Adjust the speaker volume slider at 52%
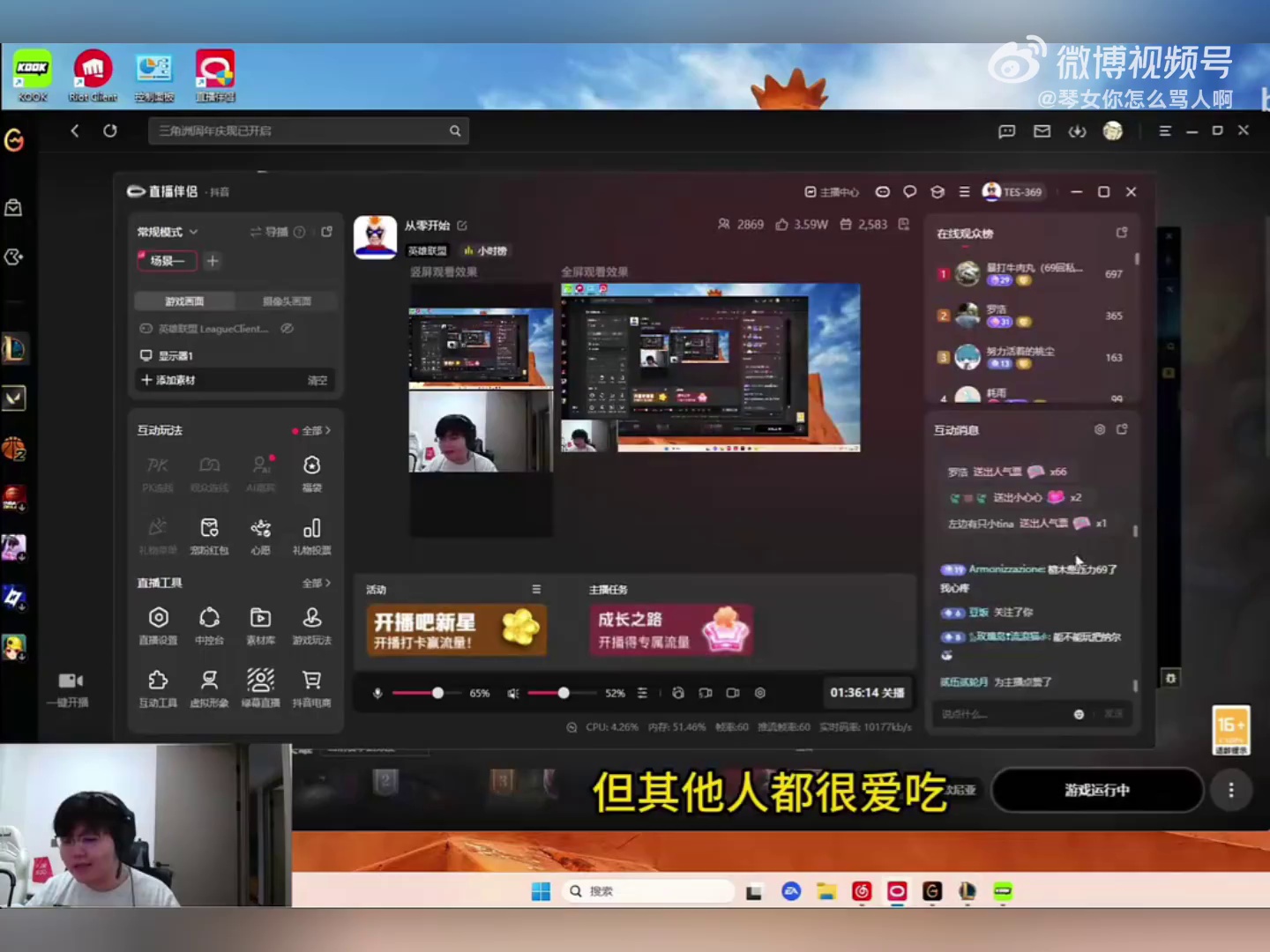This screenshot has width=1270, height=952. [x=562, y=693]
